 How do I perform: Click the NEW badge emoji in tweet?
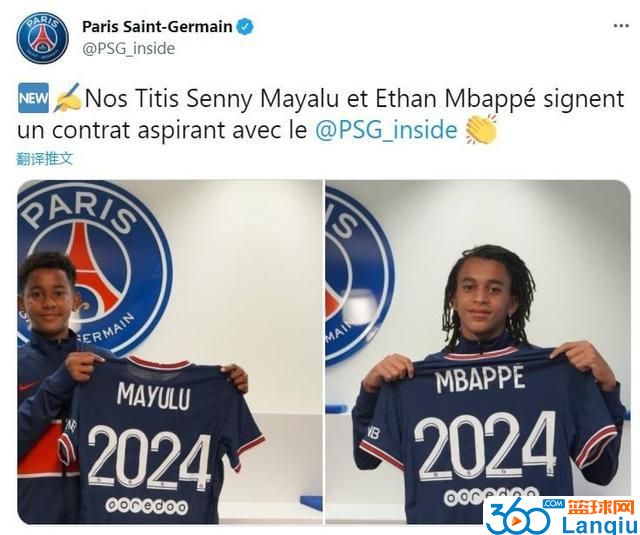pyautogui.click(x=33, y=98)
